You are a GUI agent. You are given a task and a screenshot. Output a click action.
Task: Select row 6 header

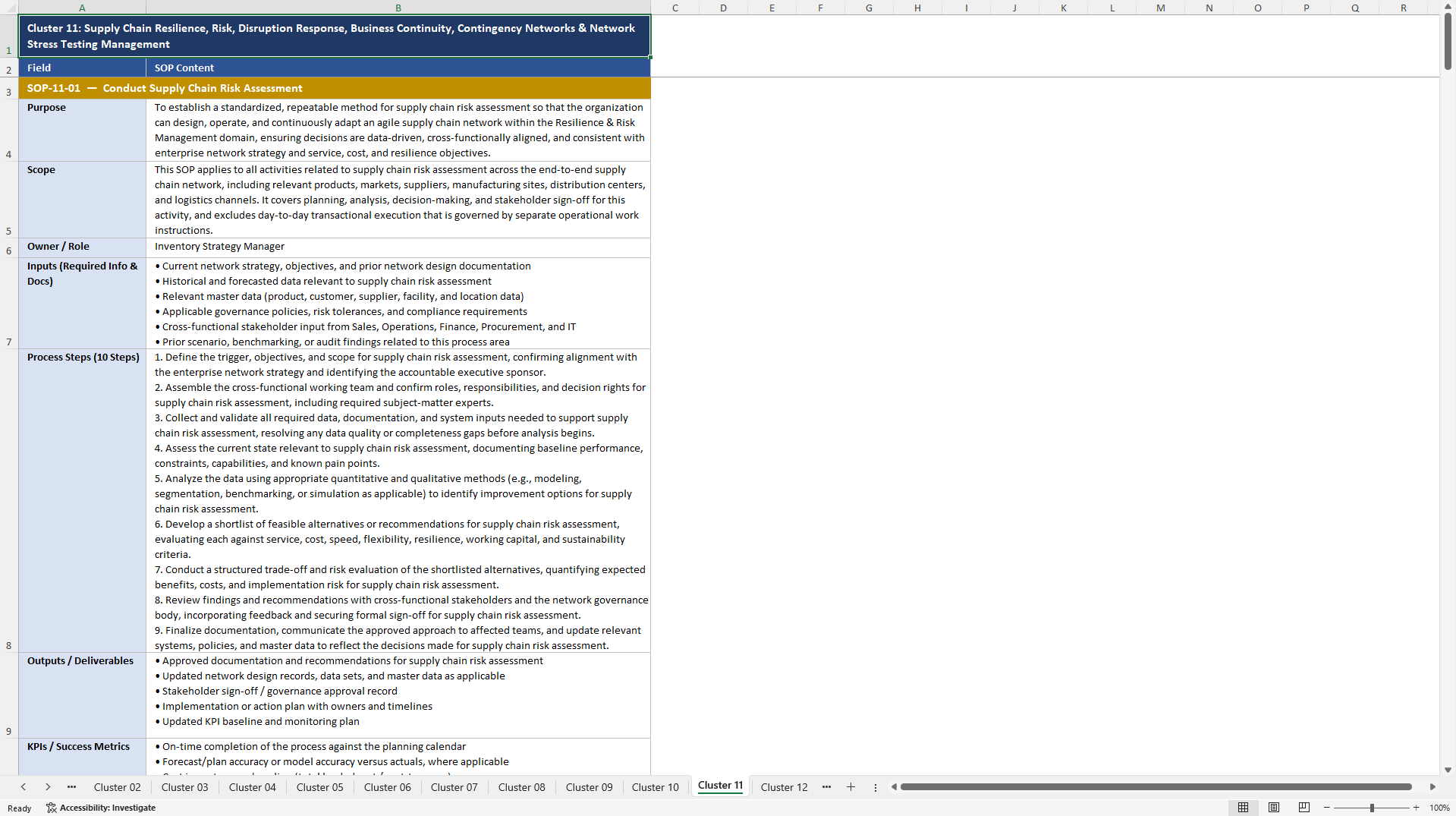tap(9, 247)
